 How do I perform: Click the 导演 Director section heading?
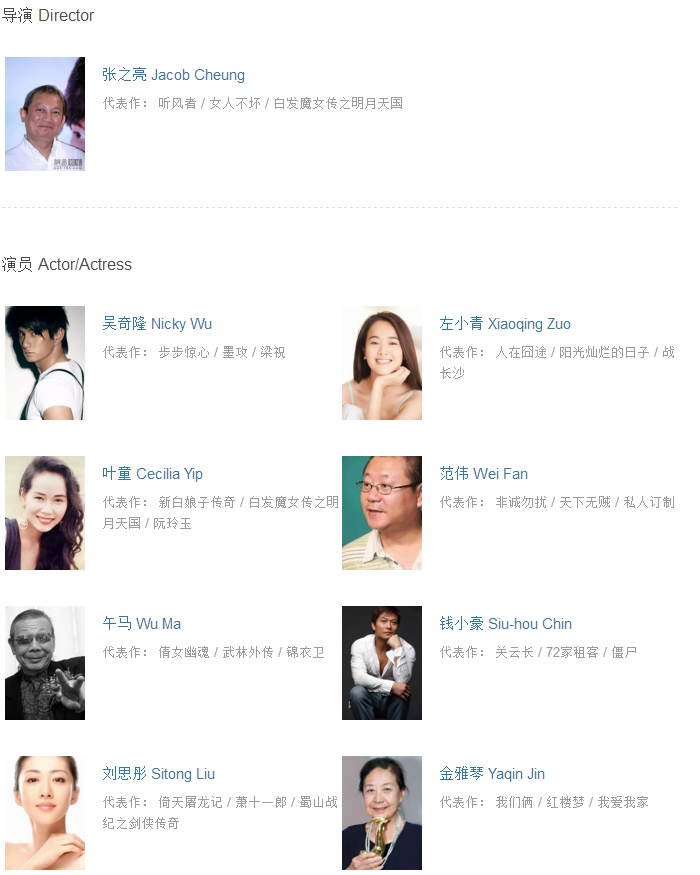[x=47, y=15]
